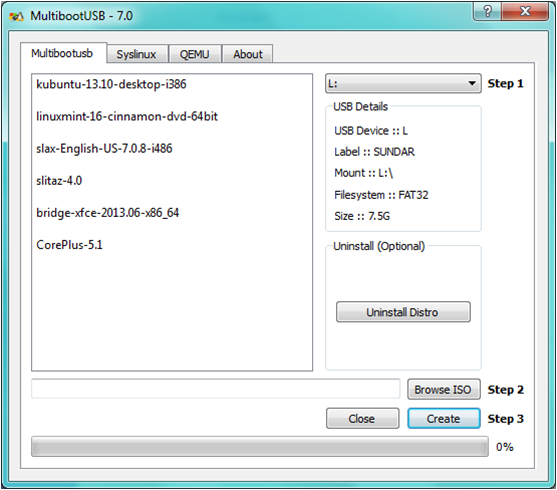Open the About tab
Viewport: 557px width, 490px height.
pyautogui.click(x=248, y=54)
